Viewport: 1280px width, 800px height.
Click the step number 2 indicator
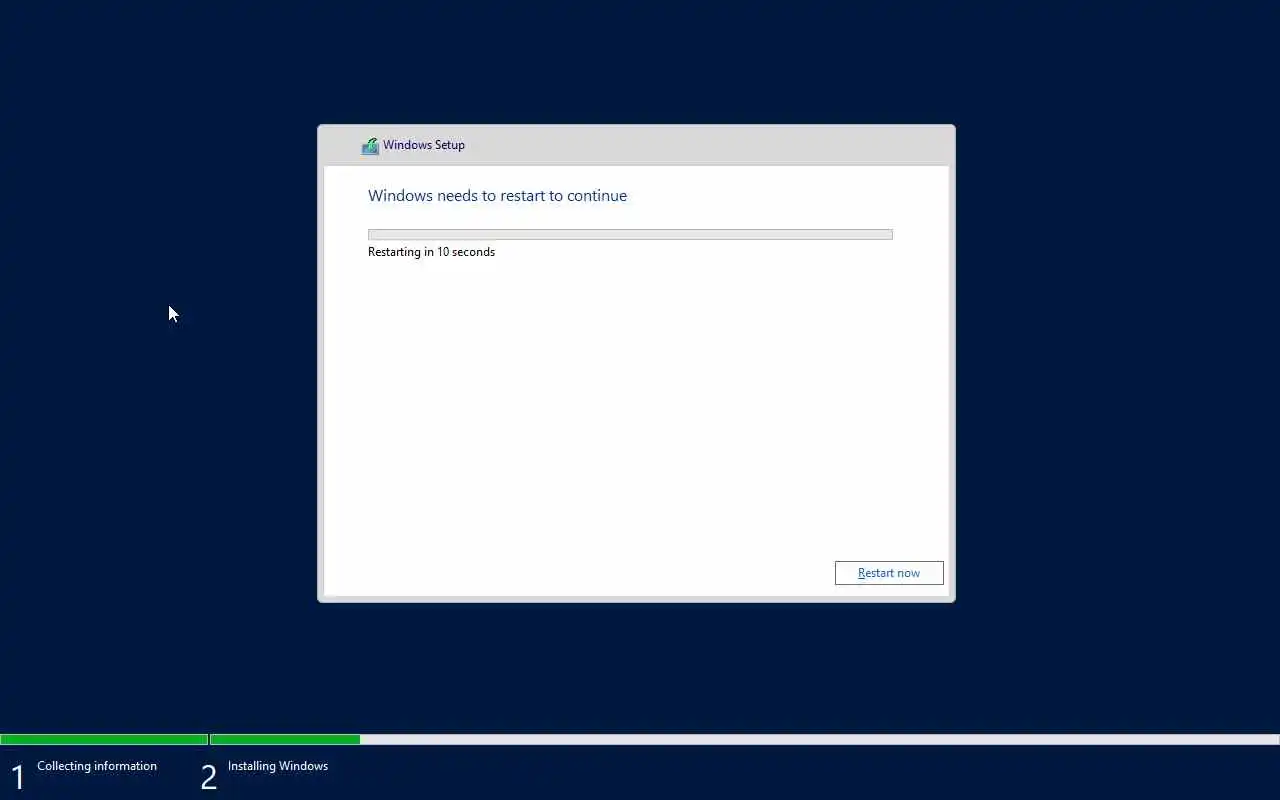pos(208,777)
